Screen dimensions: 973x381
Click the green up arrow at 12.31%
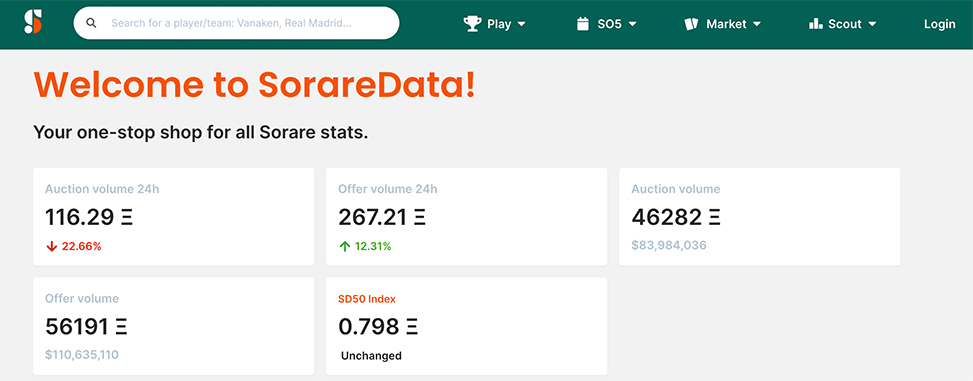click(344, 246)
